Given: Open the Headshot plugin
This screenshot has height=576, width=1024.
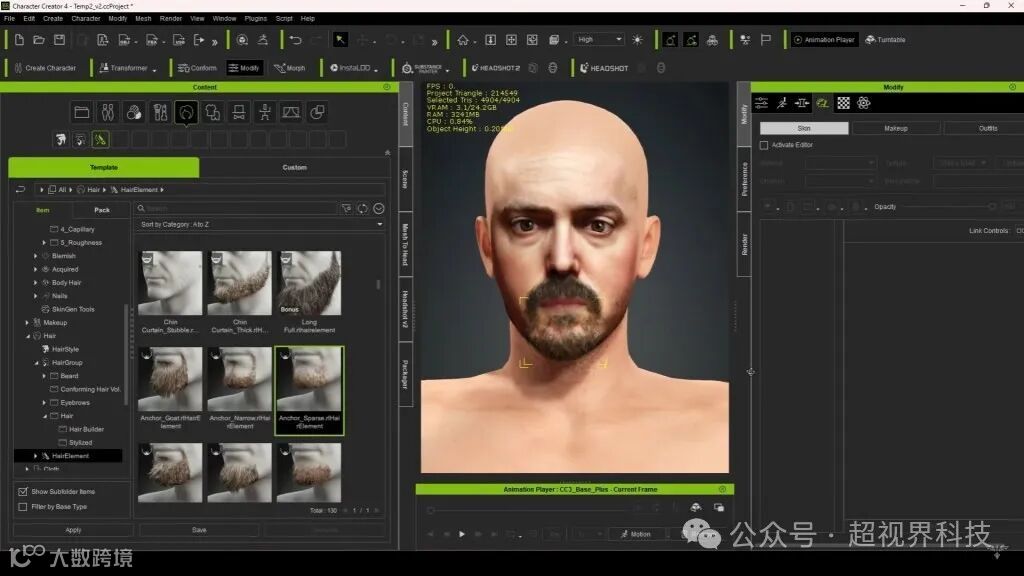Looking at the screenshot, I should (604, 68).
